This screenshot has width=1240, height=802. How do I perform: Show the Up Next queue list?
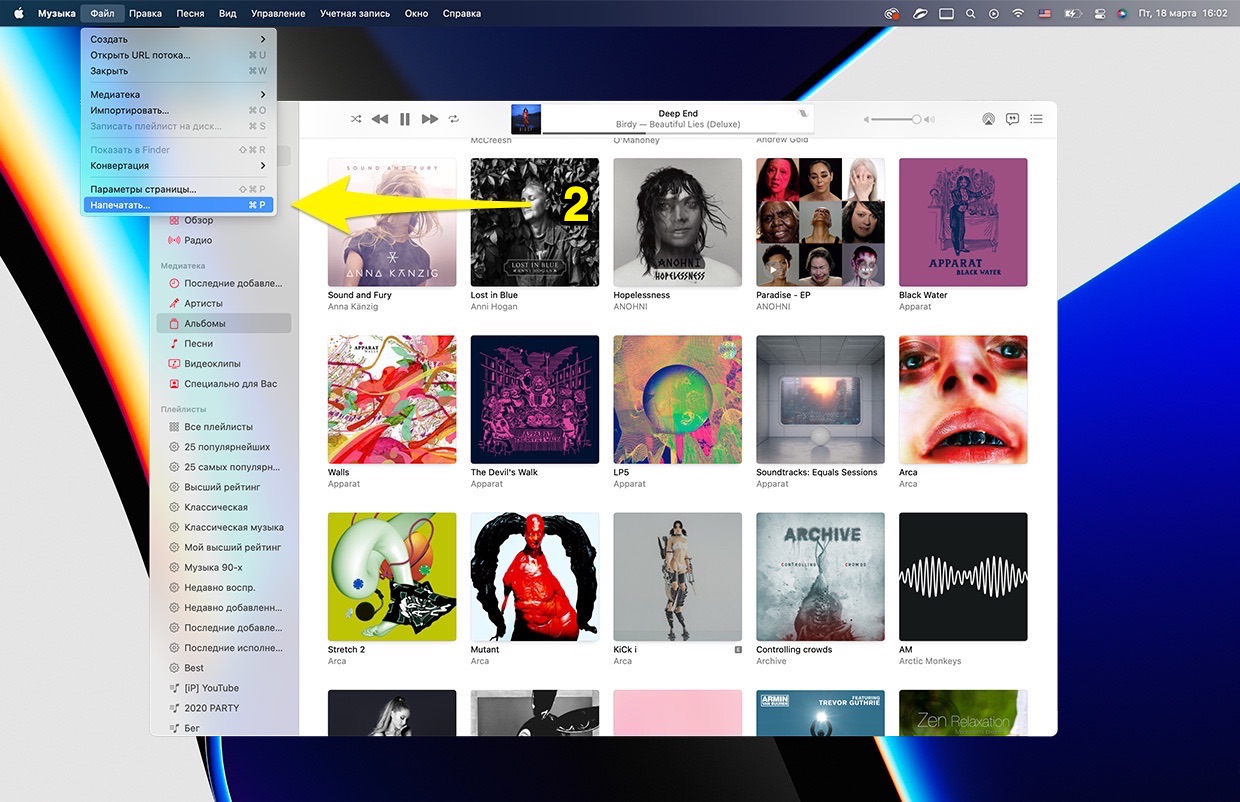(1037, 119)
